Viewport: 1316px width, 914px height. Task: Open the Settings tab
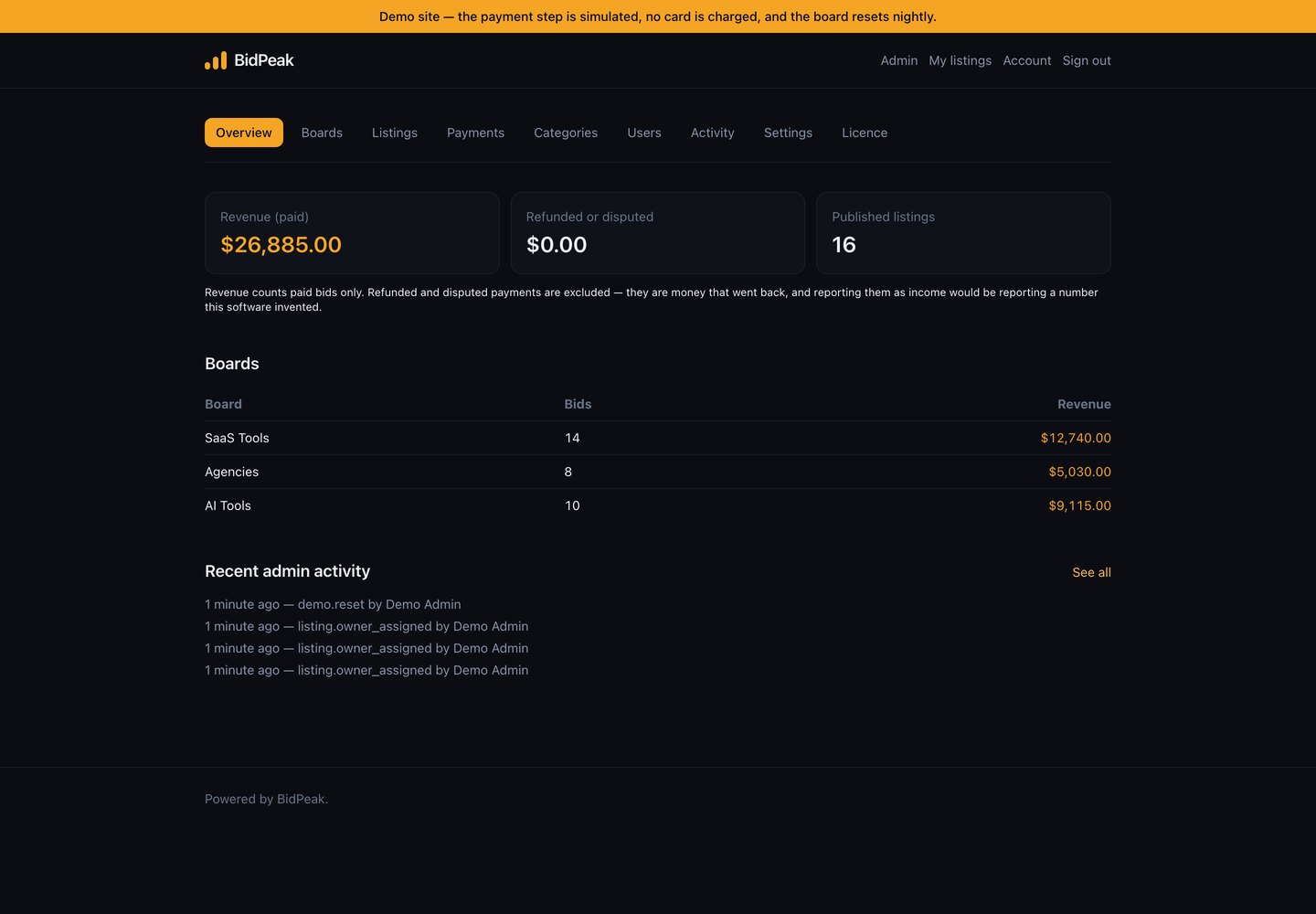click(788, 133)
